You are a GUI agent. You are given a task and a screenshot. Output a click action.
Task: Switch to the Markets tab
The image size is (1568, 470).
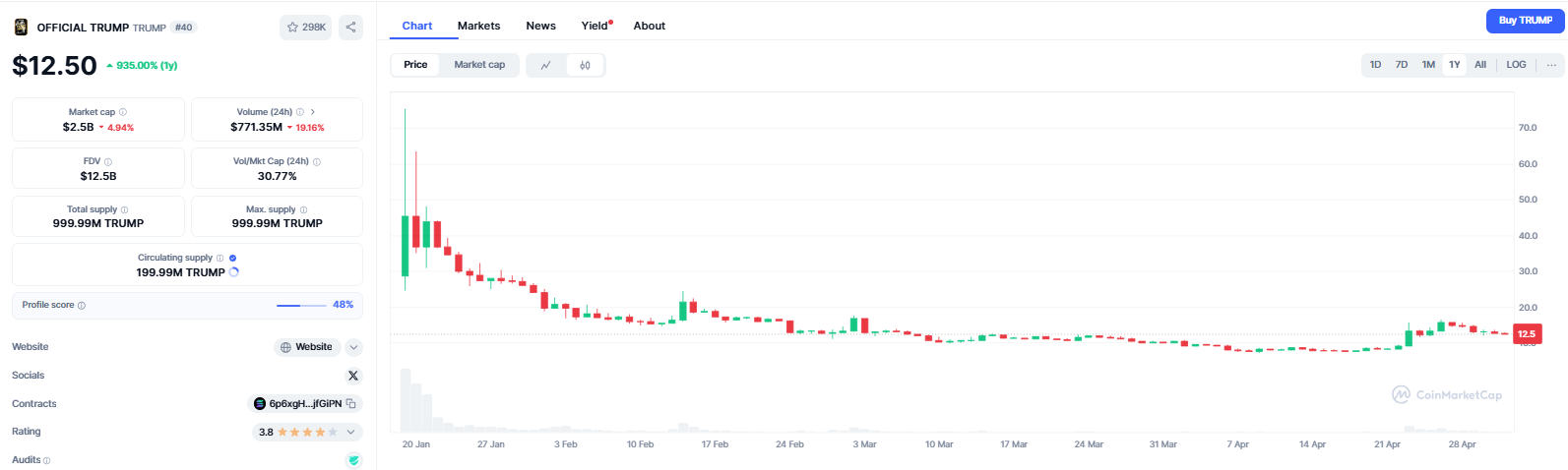(x=478, y=26)
